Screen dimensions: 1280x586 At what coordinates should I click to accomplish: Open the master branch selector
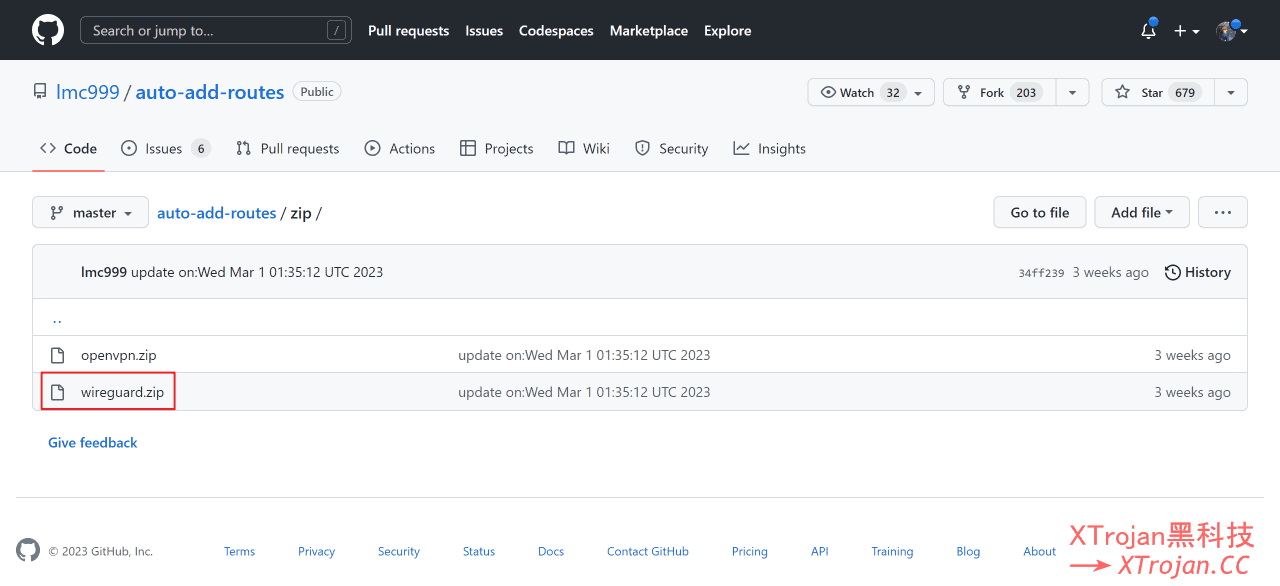[90, 212]
